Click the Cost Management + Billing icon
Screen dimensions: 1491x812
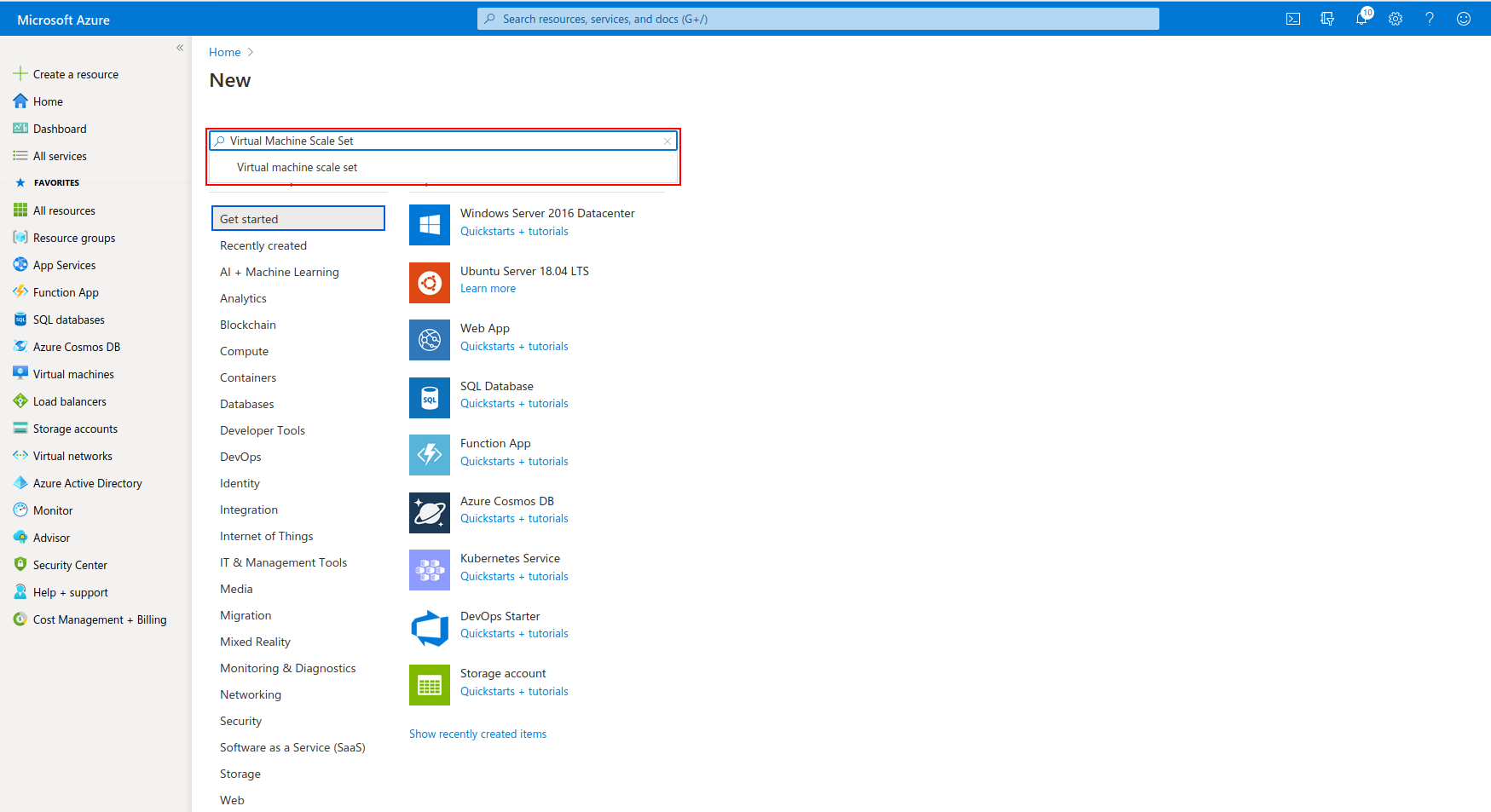(20, 619)
